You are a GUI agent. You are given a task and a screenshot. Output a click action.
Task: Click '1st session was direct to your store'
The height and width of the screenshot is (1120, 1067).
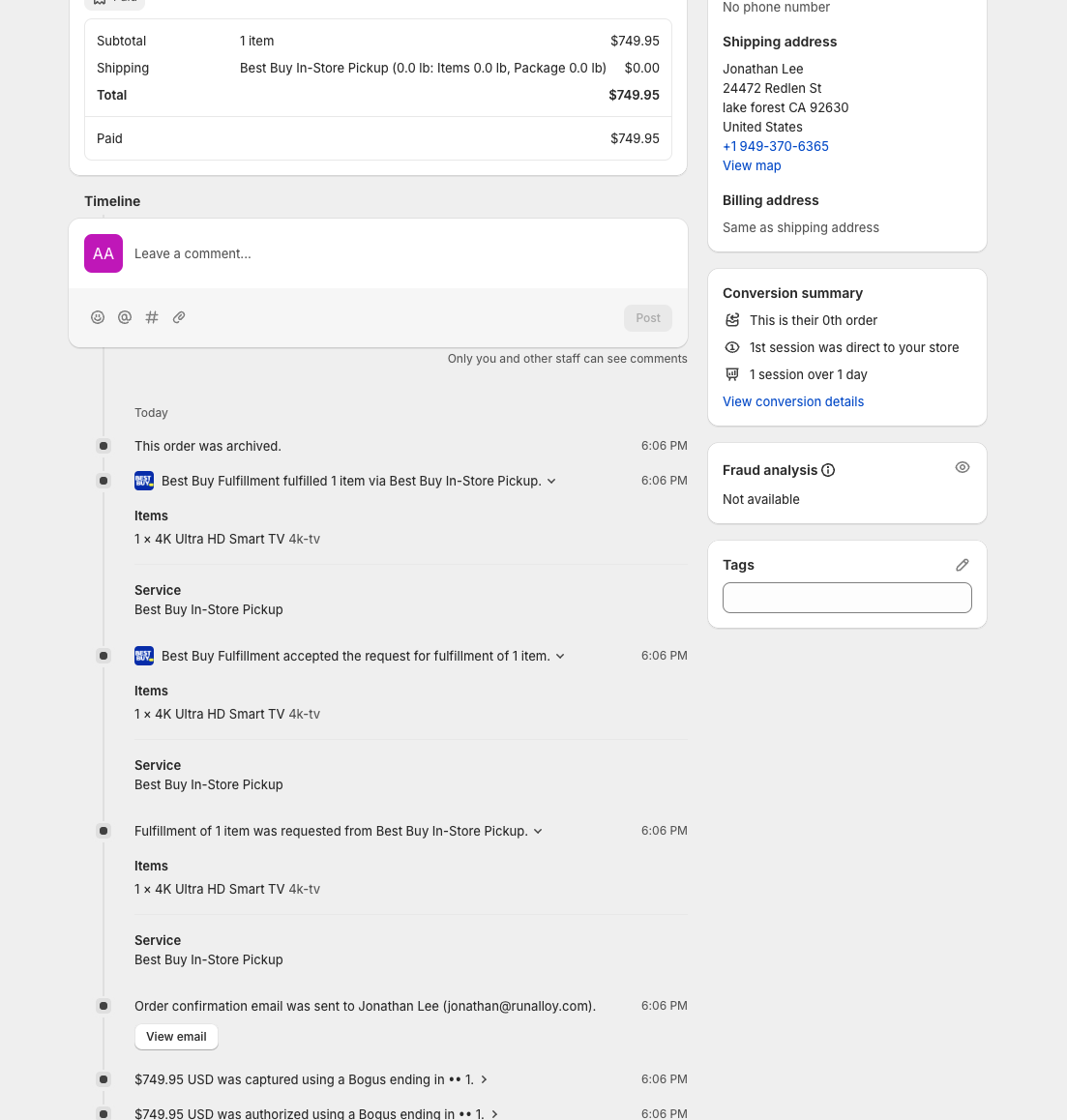(x=854, y=348)
